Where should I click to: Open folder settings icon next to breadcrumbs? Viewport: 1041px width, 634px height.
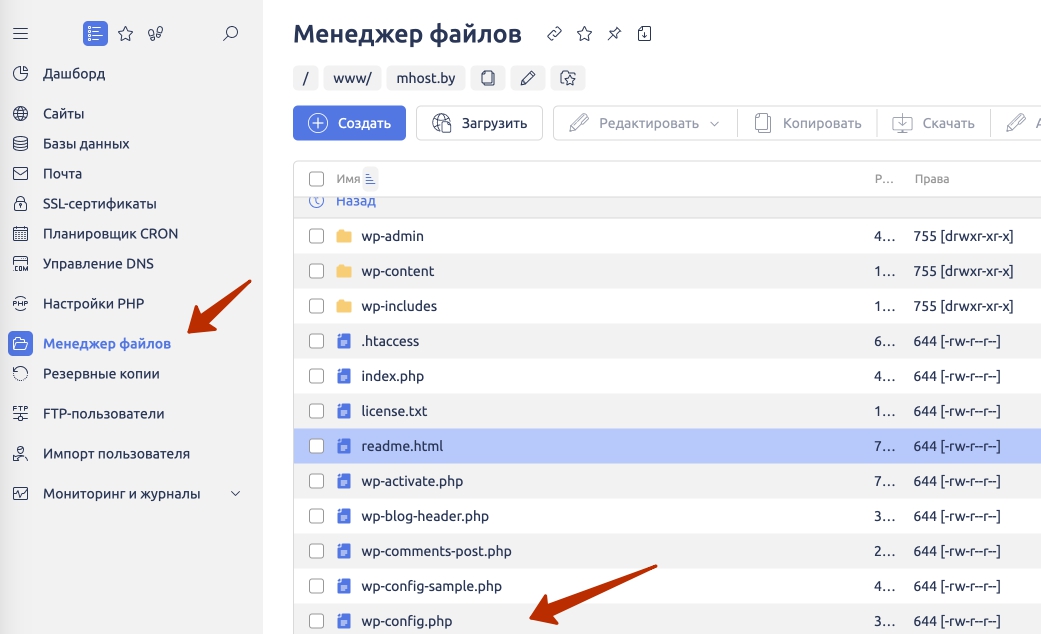point(568,77)
